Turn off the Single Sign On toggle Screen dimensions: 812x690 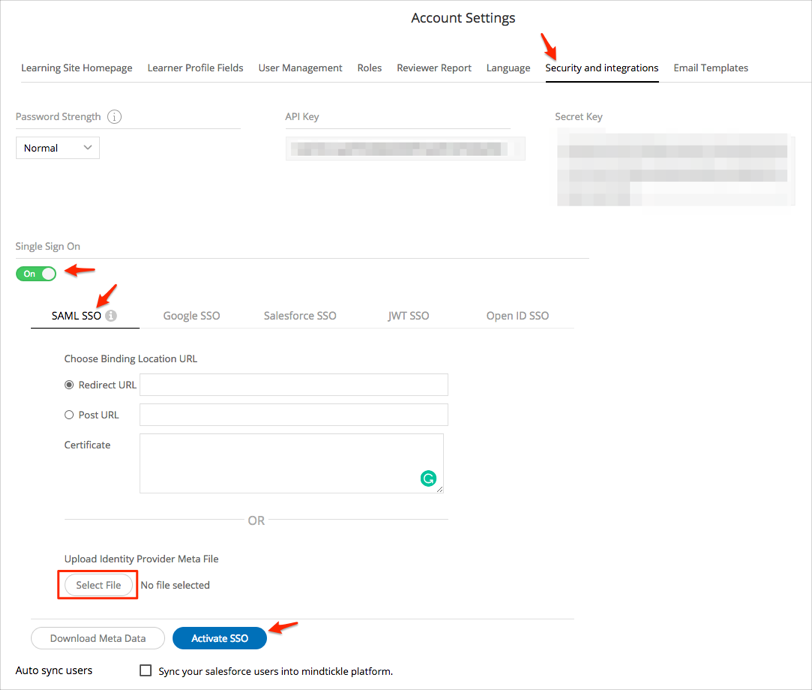(x=37, y=273)
